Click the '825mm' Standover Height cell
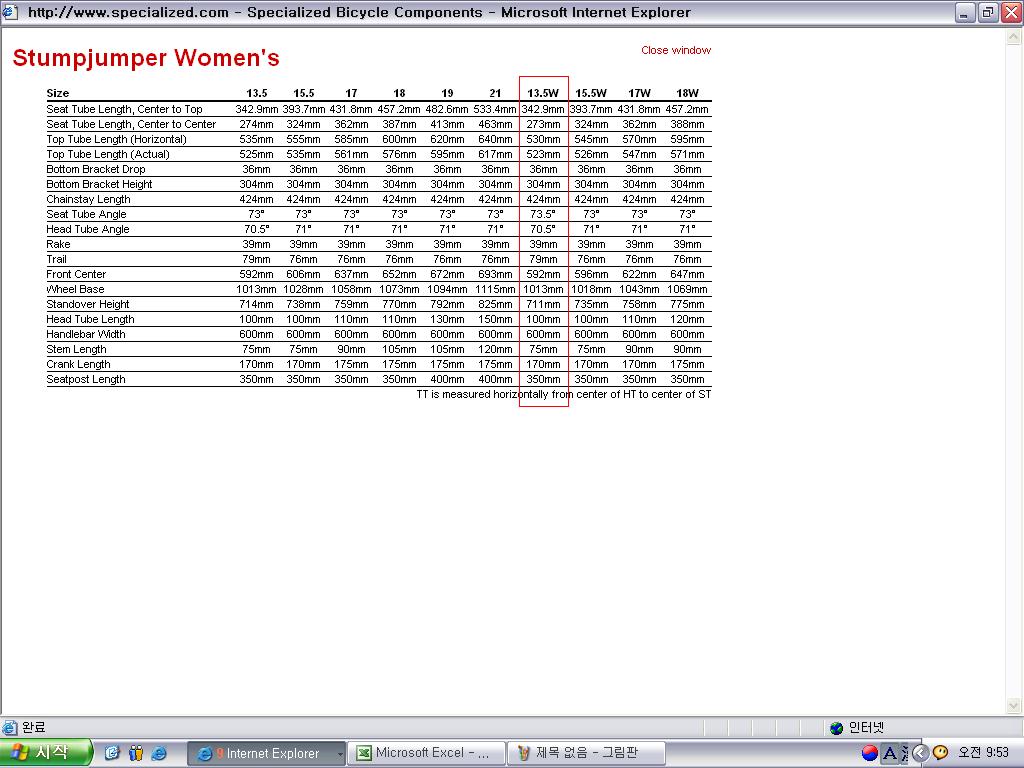The height and width of the screenshot is (768, 1024). [495, 304]
